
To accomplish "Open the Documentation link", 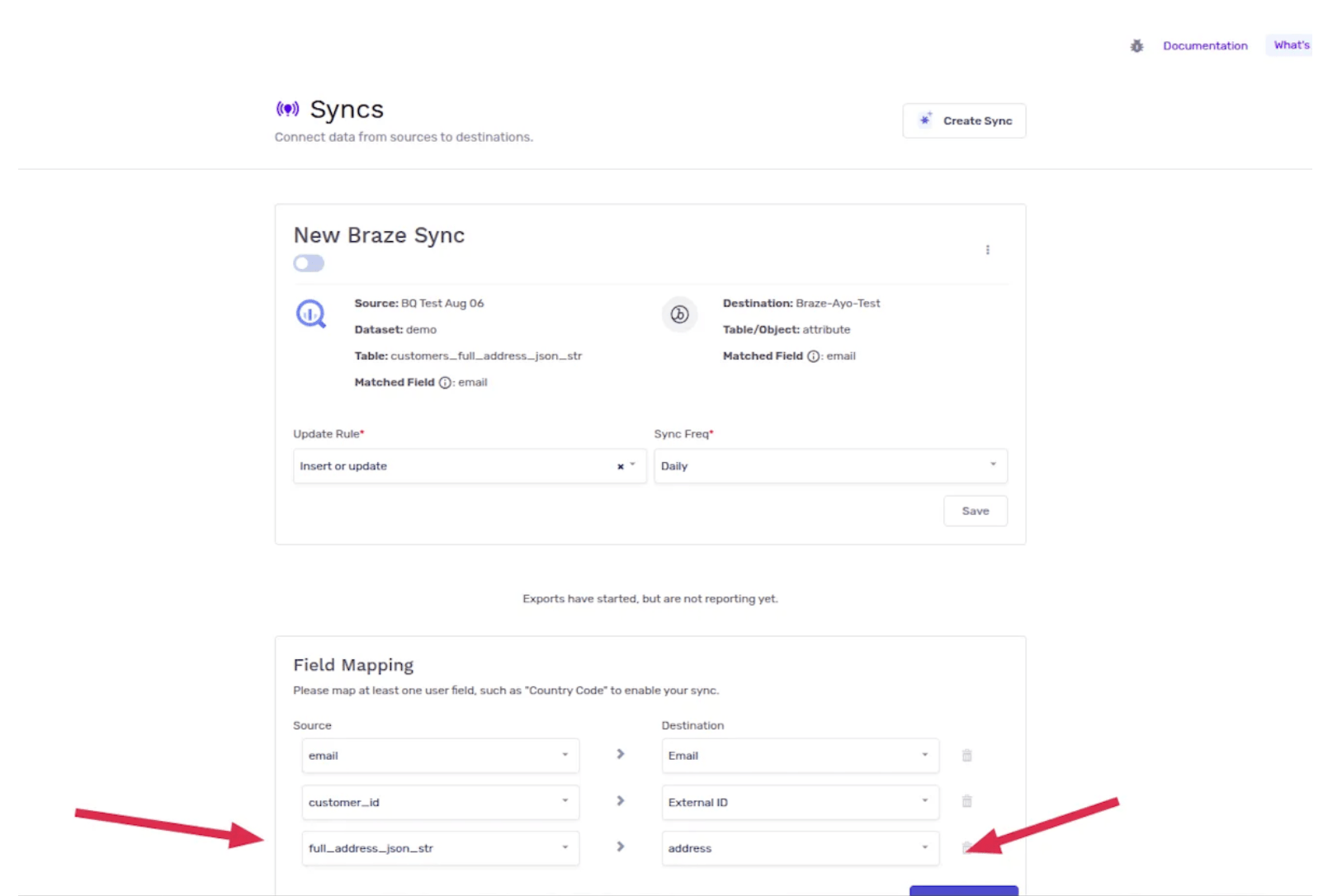I will (1204, 46).
